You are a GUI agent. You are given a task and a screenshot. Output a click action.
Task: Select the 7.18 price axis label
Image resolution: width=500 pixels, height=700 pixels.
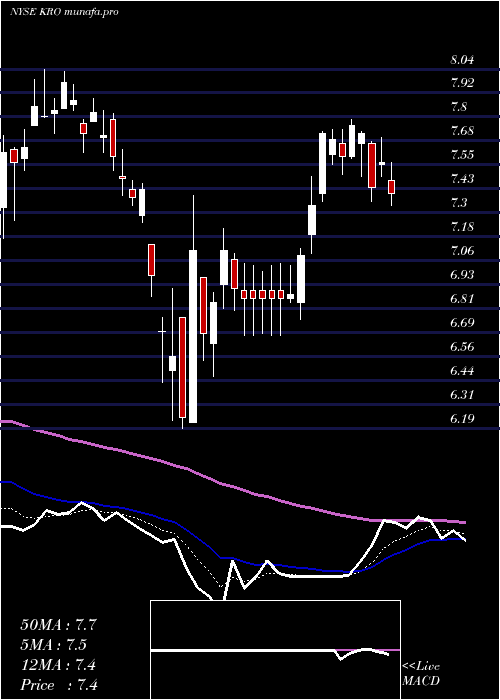[x=462, y=227]
